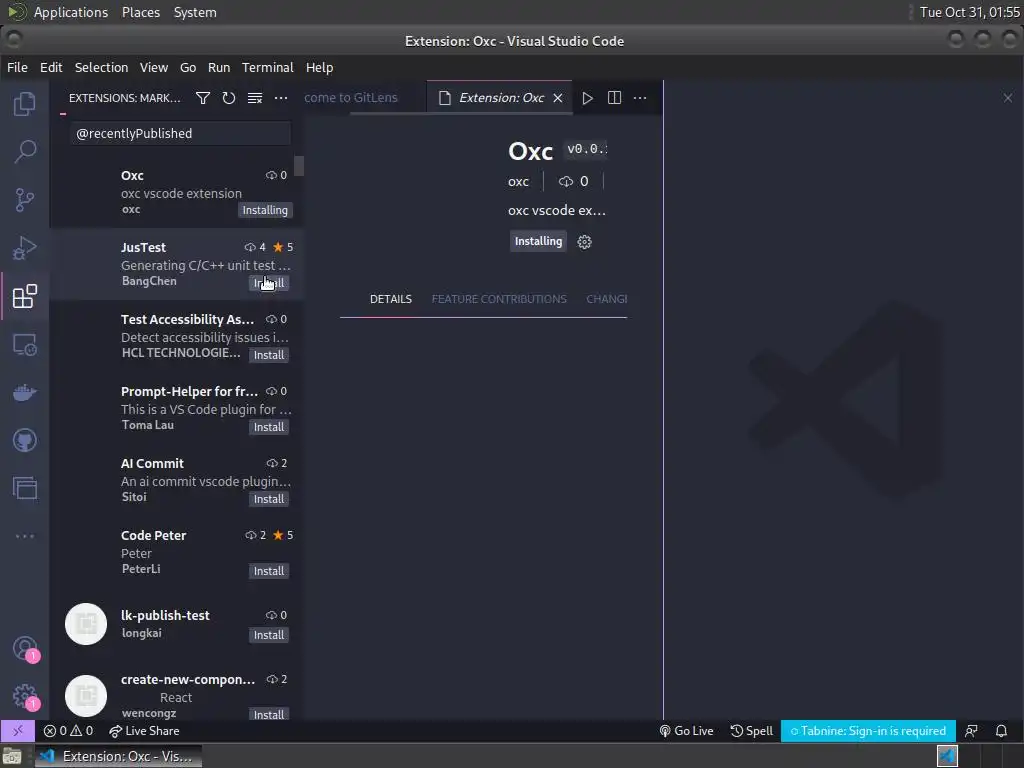This screenshot has height=768, width=1024.
Task: Show additional views ellipsis in activity bar
Action: [25, 536]
